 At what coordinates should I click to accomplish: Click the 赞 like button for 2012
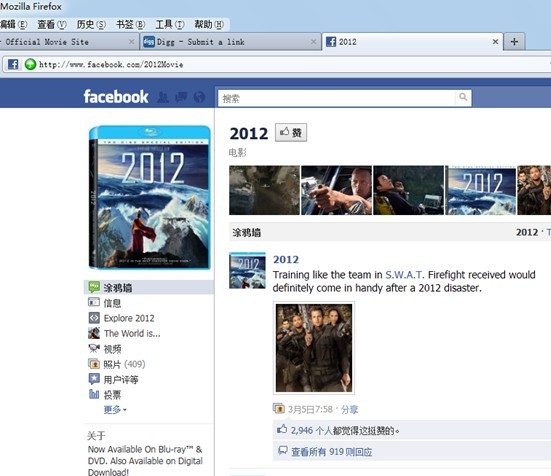click(291, 132)
